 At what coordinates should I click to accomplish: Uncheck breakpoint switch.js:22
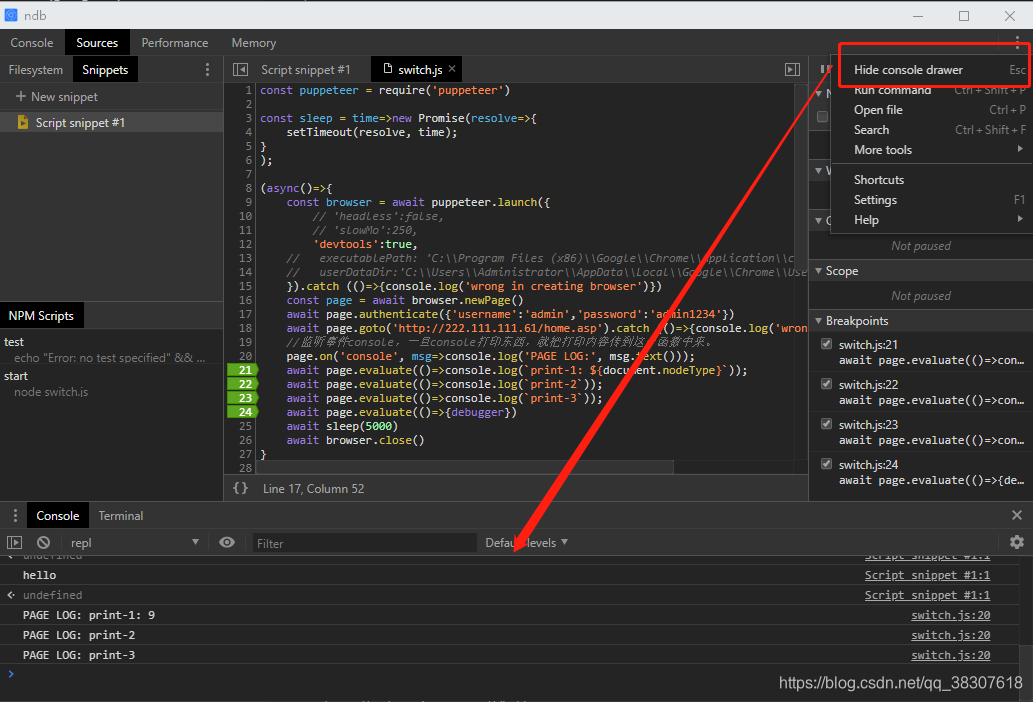click(x=826, y=384)
